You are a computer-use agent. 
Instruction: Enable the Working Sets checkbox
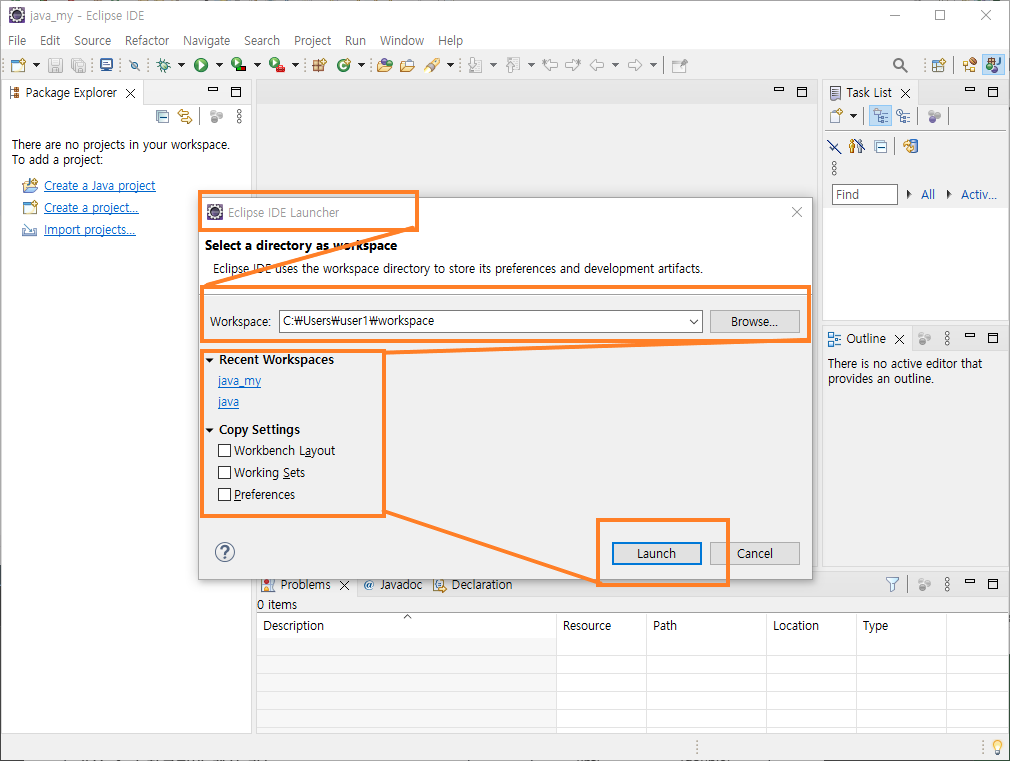(x=224, y=472)
